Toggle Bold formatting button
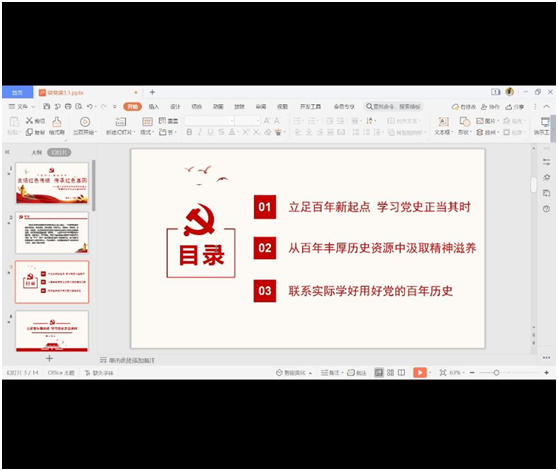Viewport: 558px width, 471px height. 189,132
